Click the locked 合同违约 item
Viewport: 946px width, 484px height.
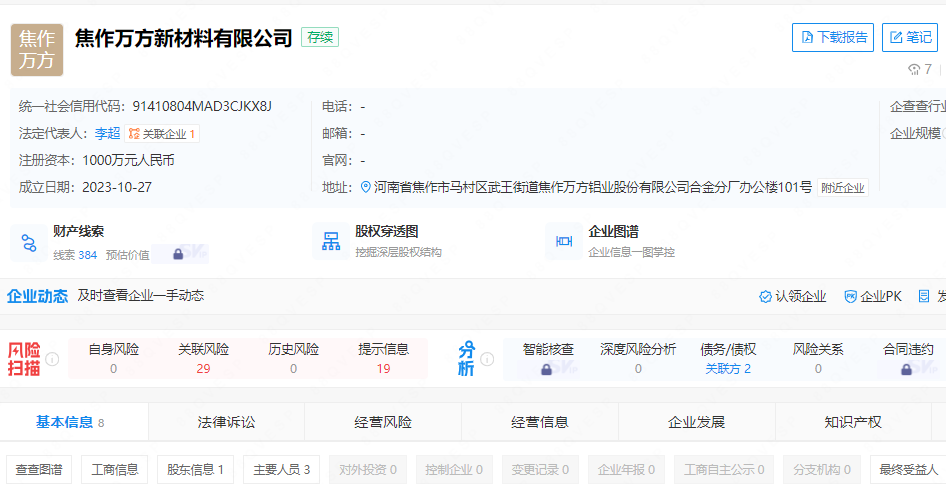(x=908, y=358)
